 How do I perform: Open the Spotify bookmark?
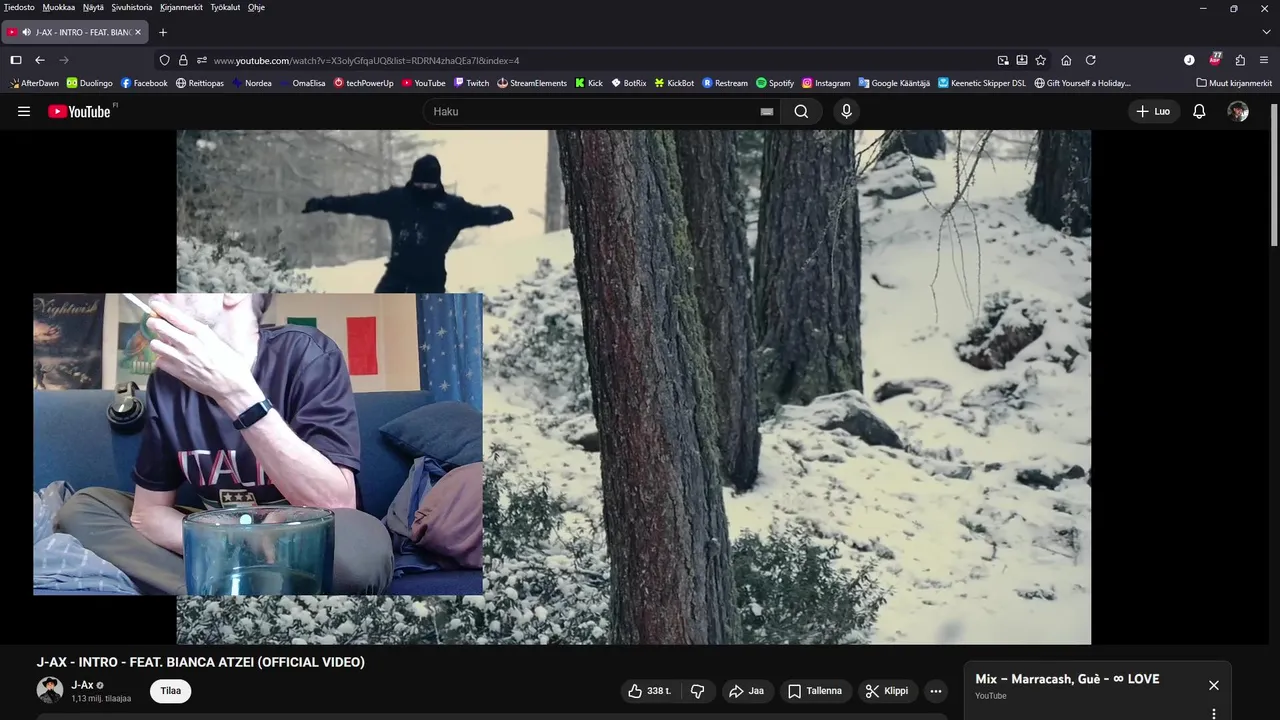[775, 83]
